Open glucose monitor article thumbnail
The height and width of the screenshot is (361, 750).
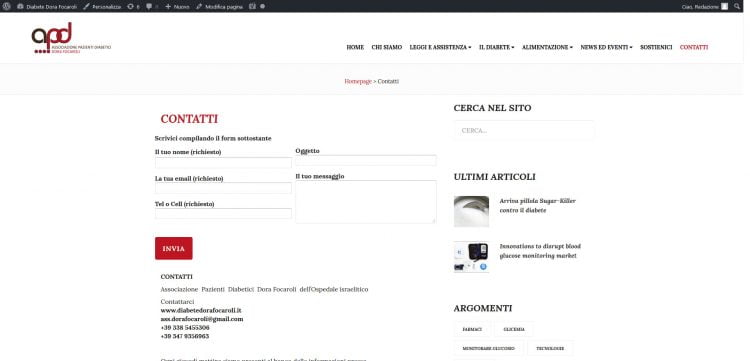coord(471,257)
